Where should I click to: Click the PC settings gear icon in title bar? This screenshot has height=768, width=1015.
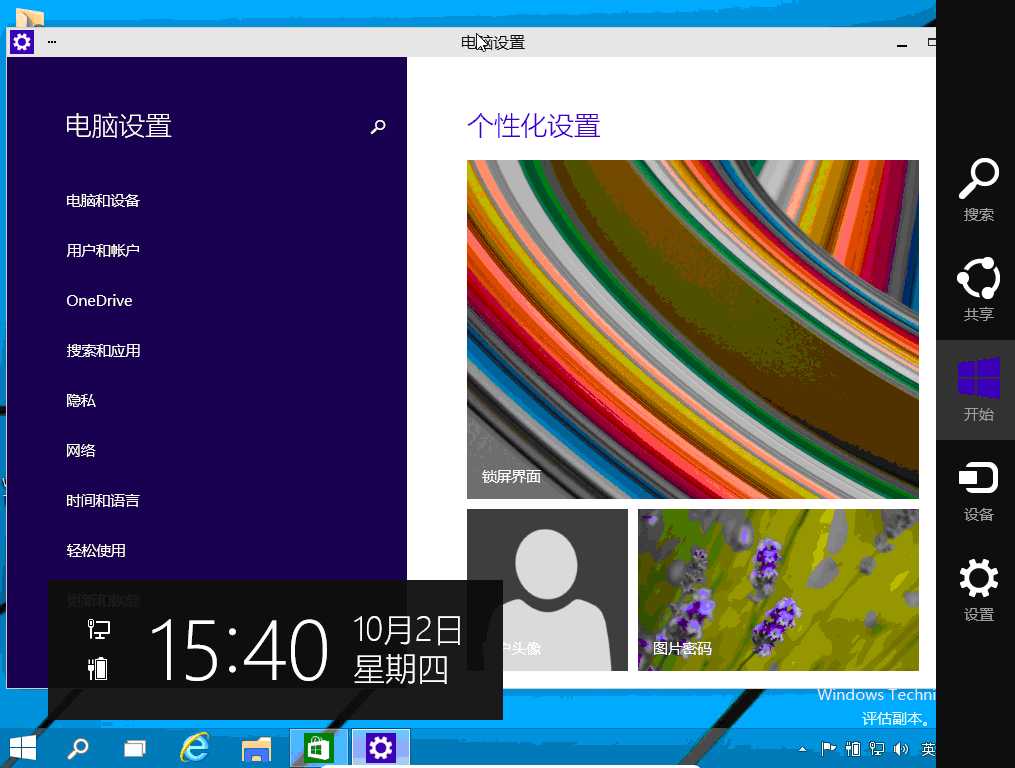[21, 42]
